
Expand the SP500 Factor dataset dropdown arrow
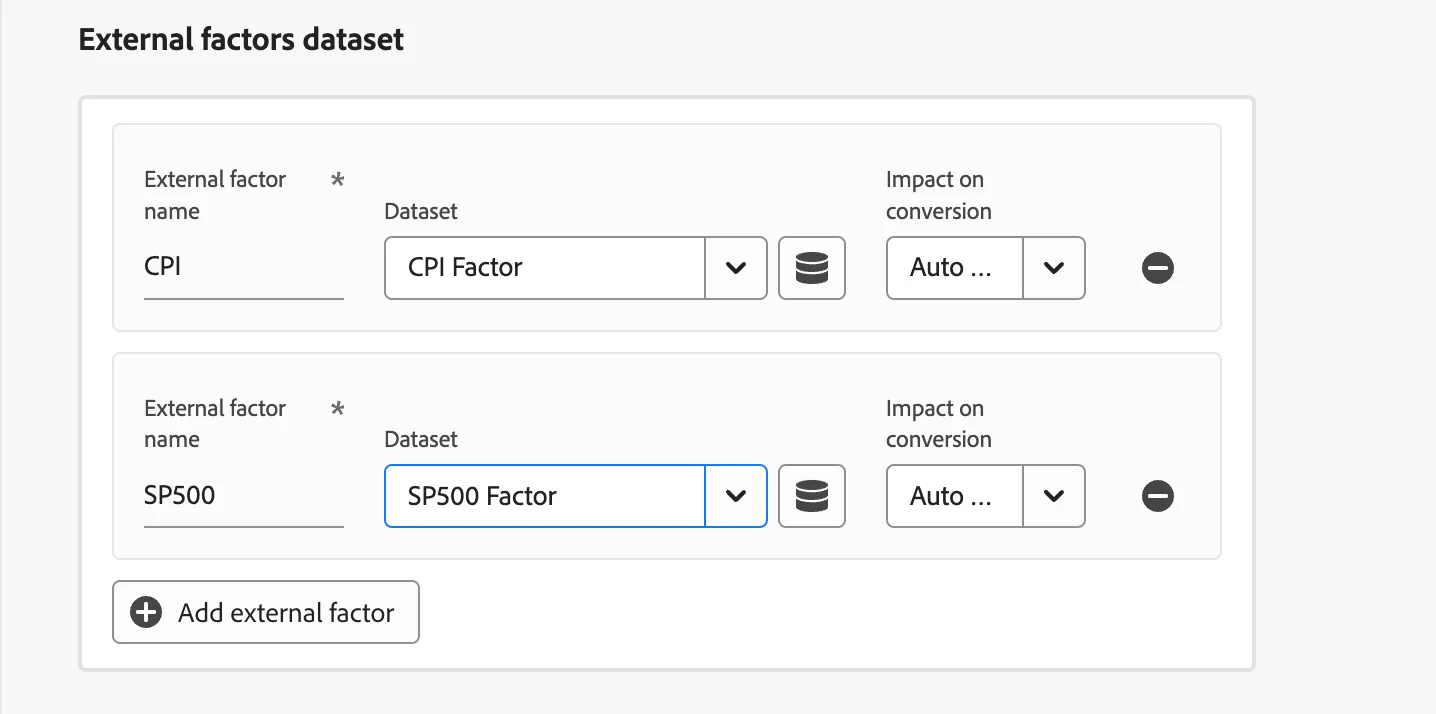(736, 496)
